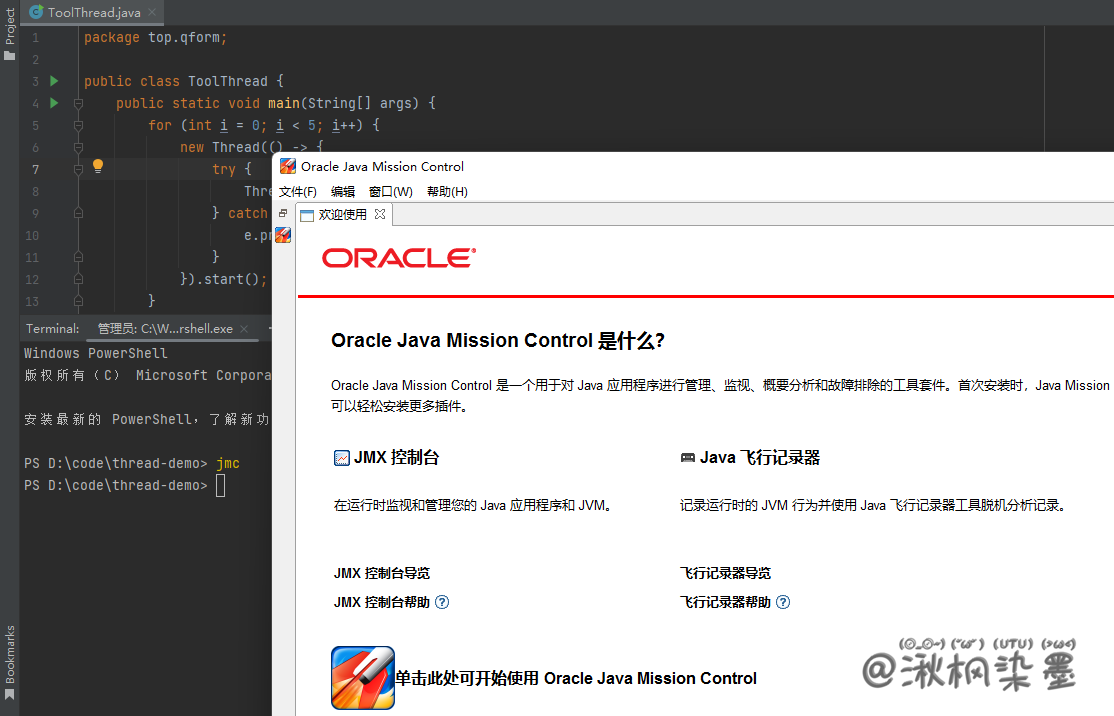Collapse the for loop fold marker

tap(77, 125)
